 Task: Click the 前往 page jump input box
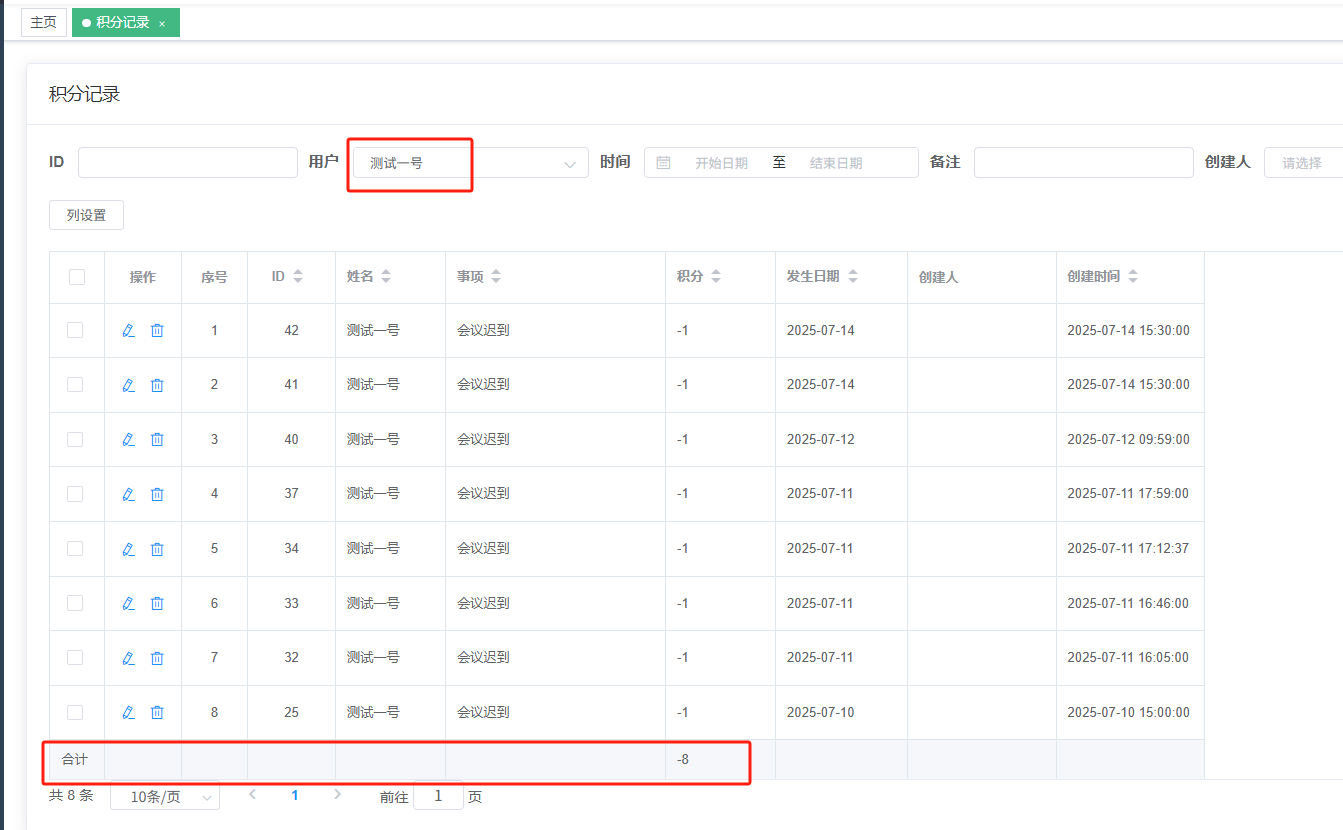[438, 796]
